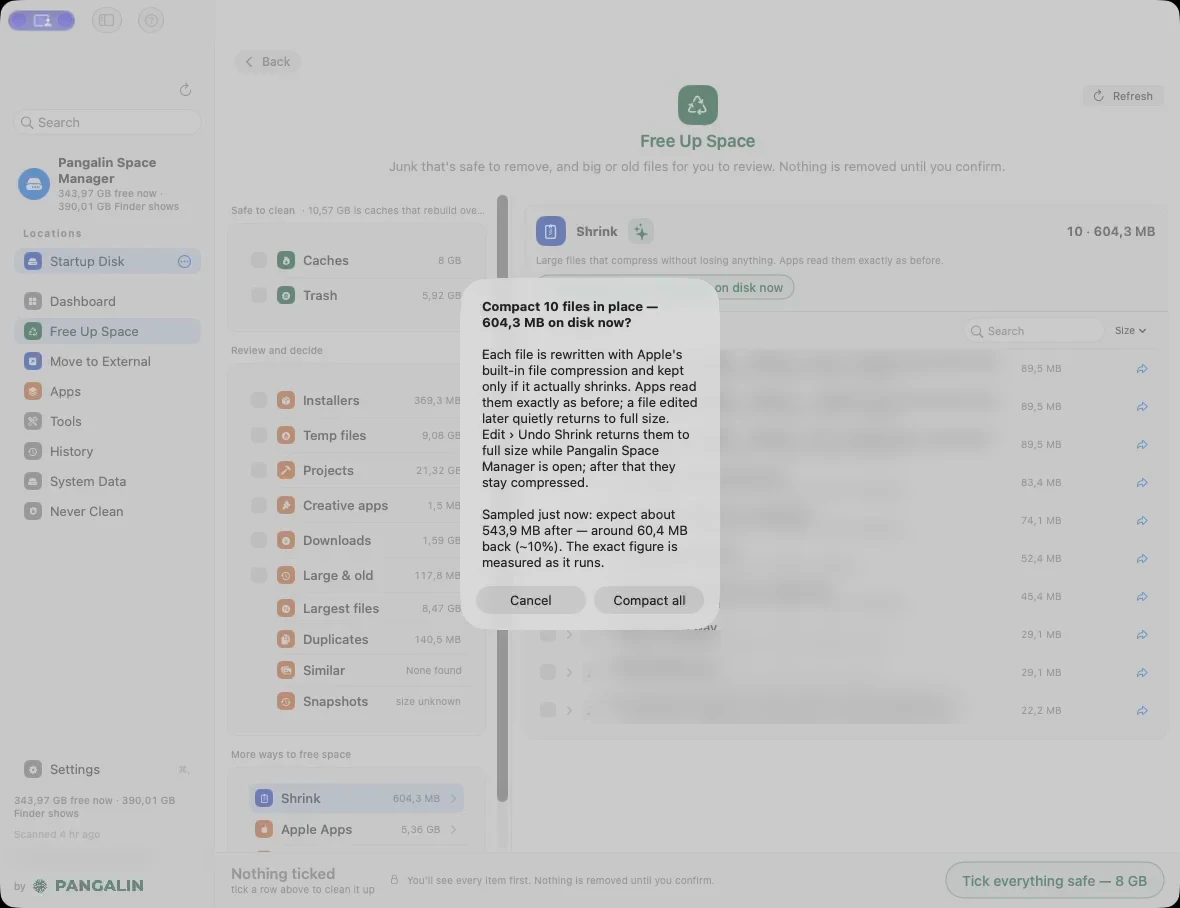The image size is (1180, 908).
Task: Select Startup Disk location
Action: pos(108,261)
